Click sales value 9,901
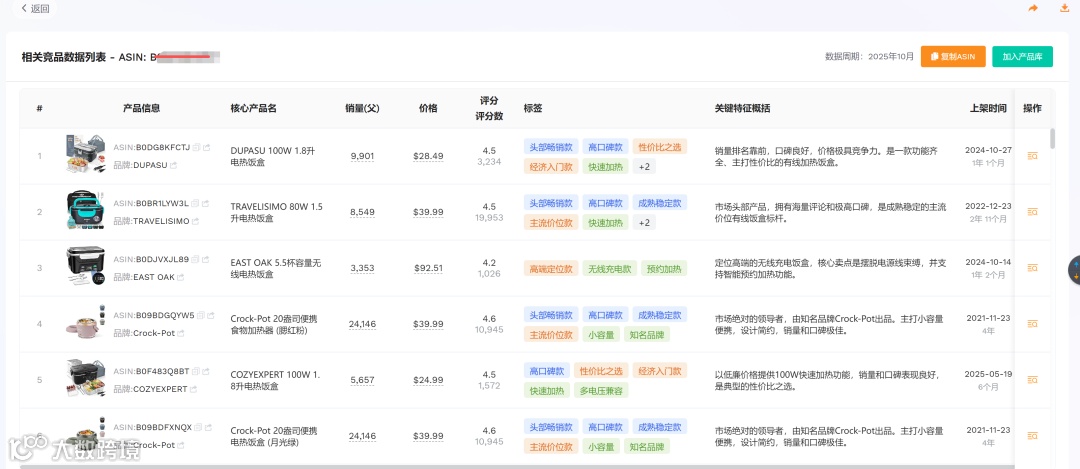Screen dimensions: 1080x469 coord(362,156)
